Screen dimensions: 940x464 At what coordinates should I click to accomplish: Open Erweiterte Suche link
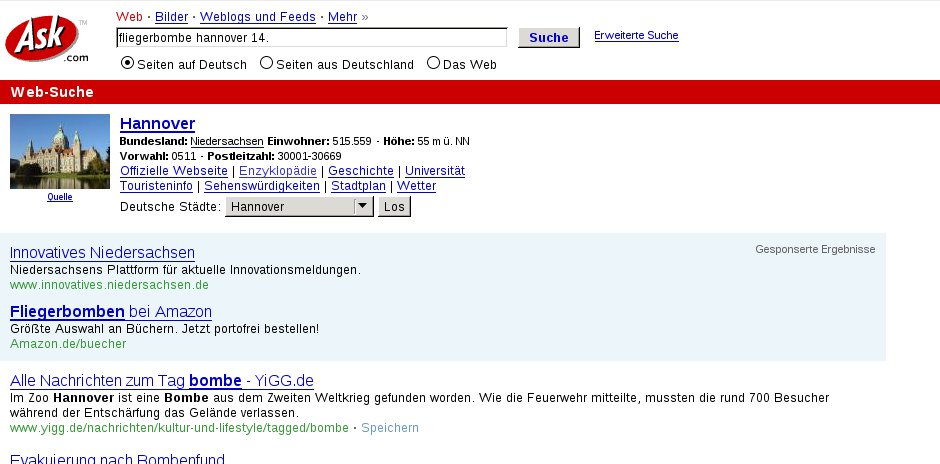coord(636,35)
